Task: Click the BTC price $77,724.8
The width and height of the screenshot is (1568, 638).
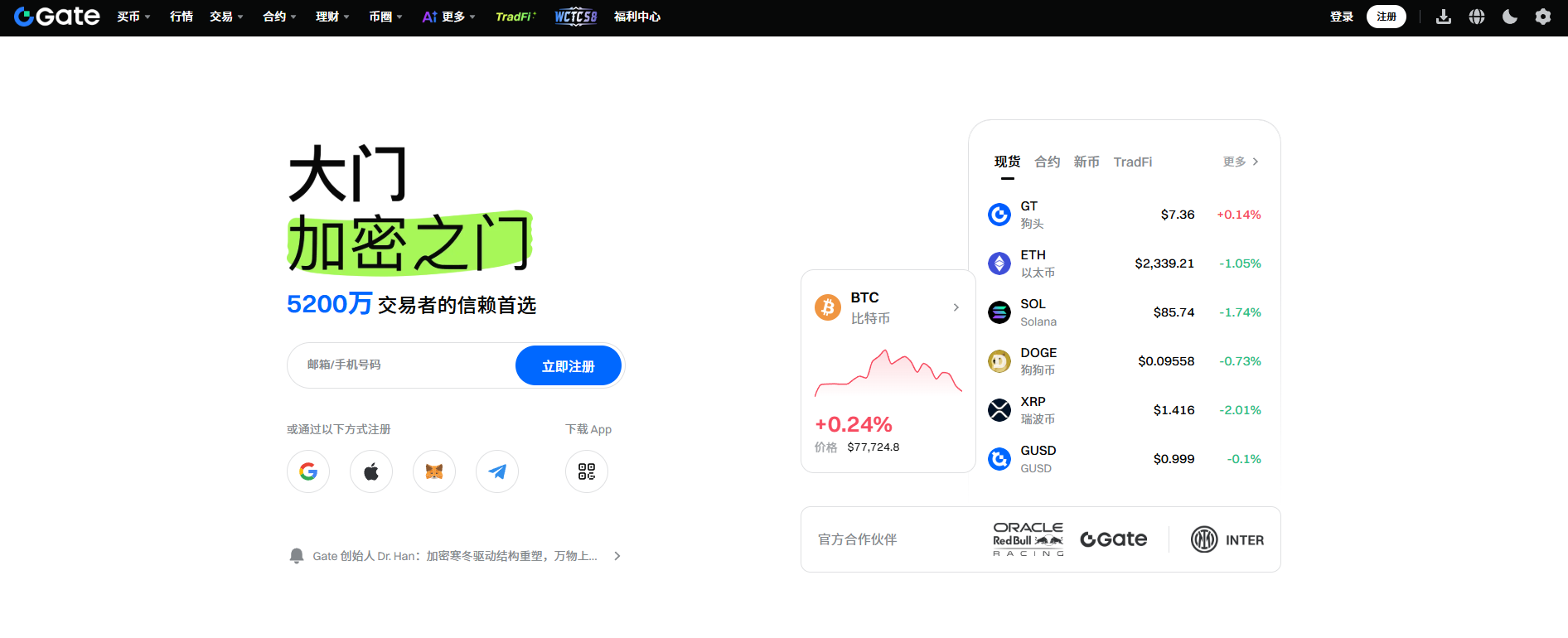Action: 874,447
